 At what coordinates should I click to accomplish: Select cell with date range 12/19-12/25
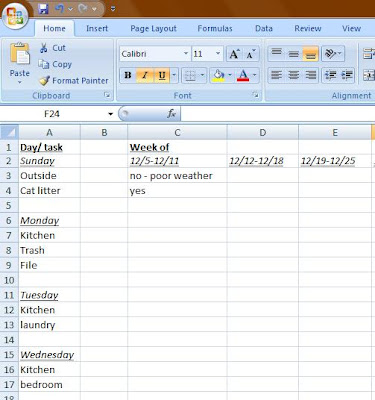335,161
